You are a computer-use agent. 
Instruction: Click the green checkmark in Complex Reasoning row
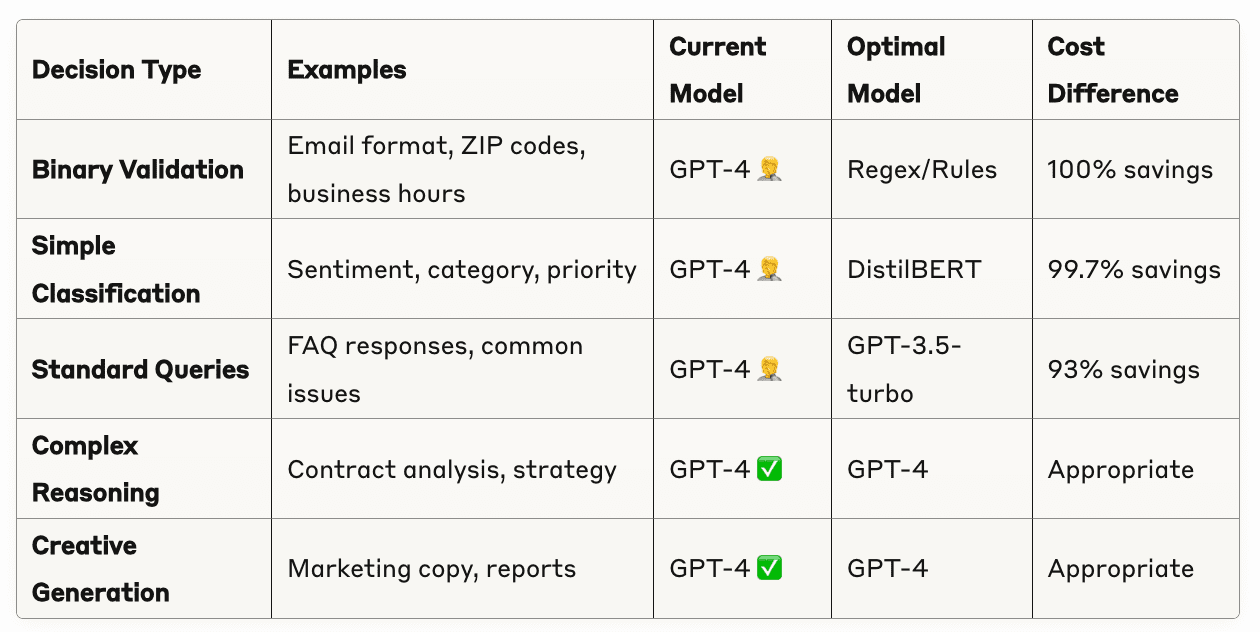(769, 469)
